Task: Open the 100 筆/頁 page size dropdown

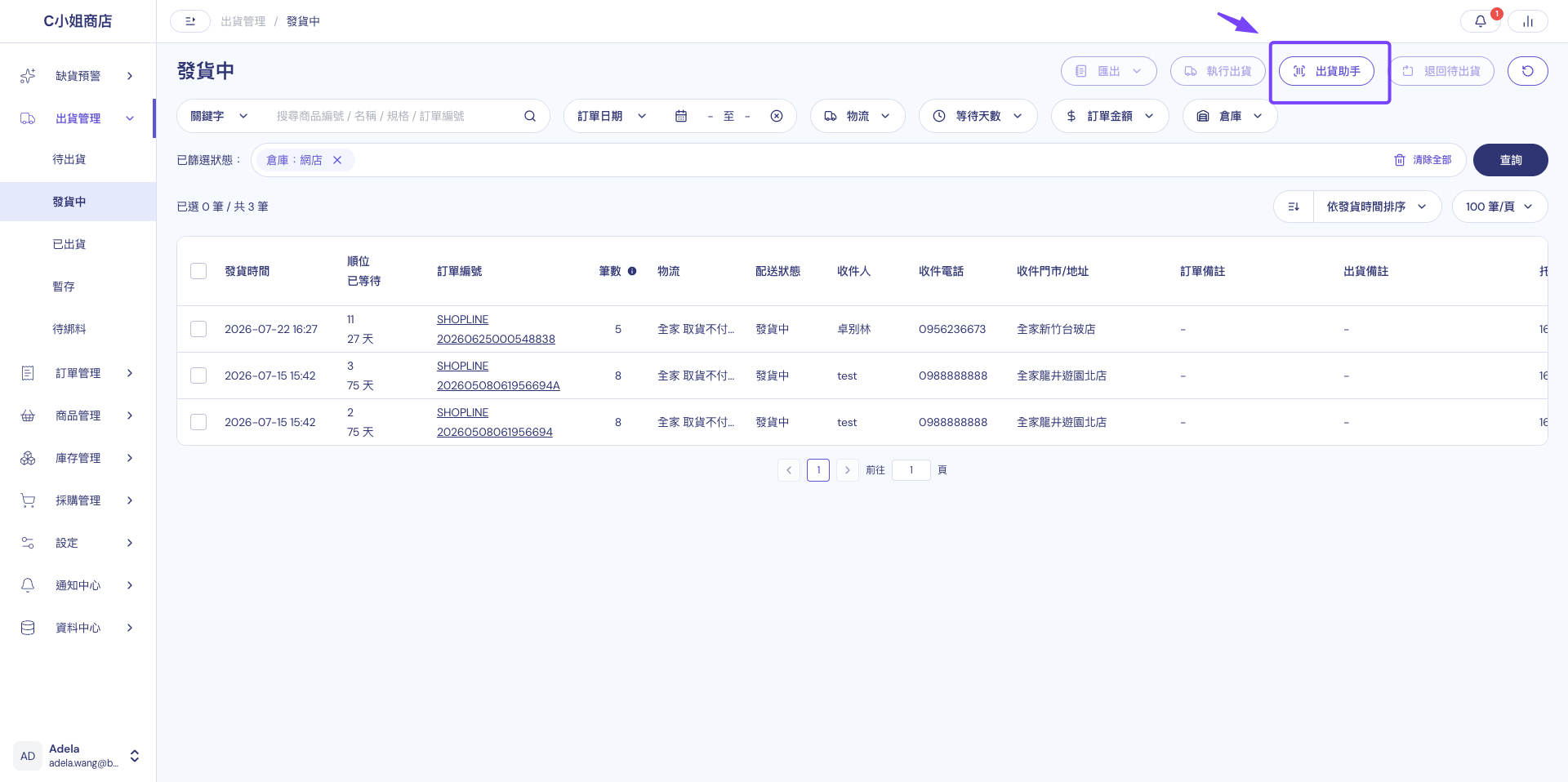Action: tap(1499, 207)
